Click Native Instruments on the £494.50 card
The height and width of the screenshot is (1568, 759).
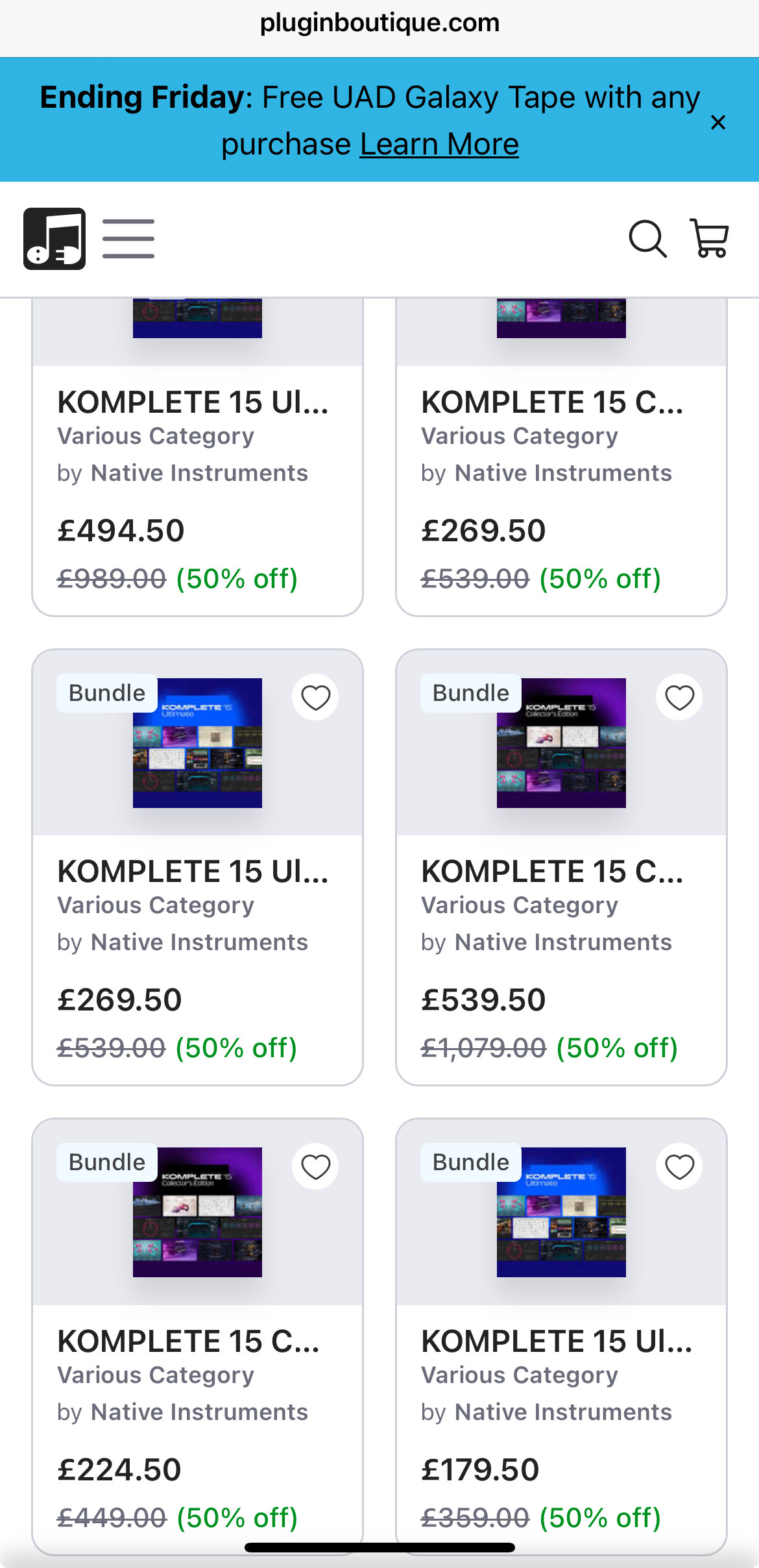(x=199, y=473)
